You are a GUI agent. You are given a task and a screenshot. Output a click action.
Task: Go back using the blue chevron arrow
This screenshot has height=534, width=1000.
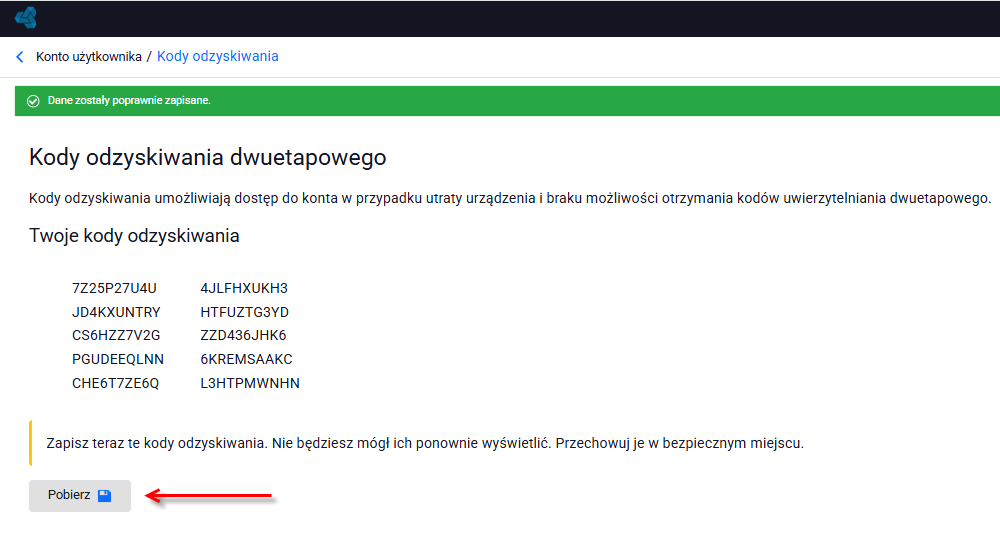click(x=20, y=57)
